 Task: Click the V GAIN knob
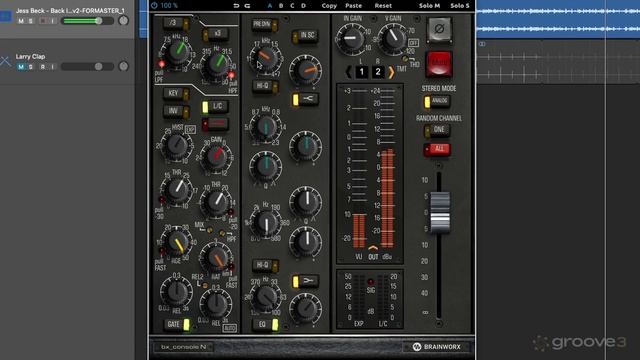click(x=393, y=38)
